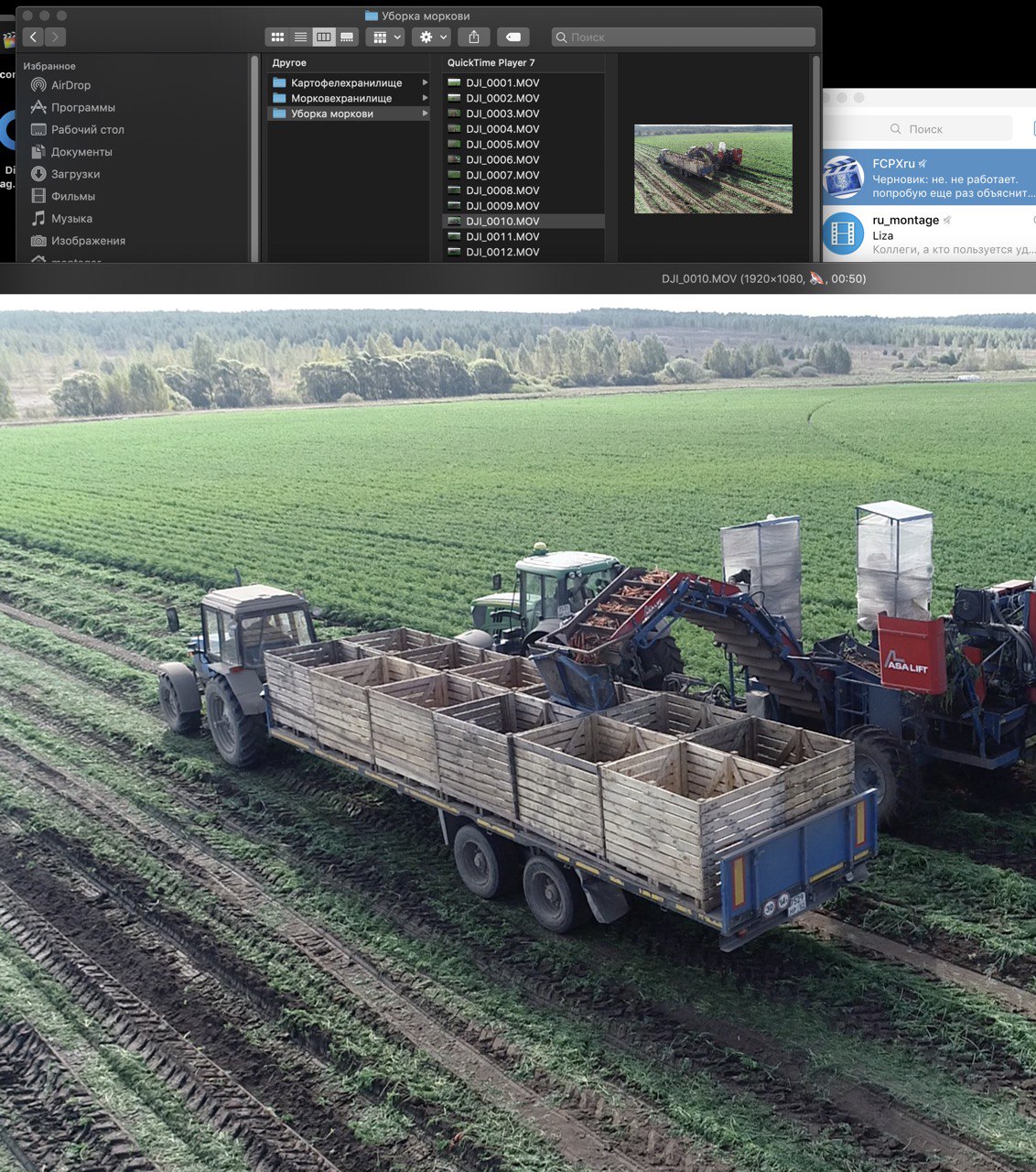Go back with Finder back arrow
Image resolution: width=1036 pixels, height=1172 pixels.
click(33, 37)
